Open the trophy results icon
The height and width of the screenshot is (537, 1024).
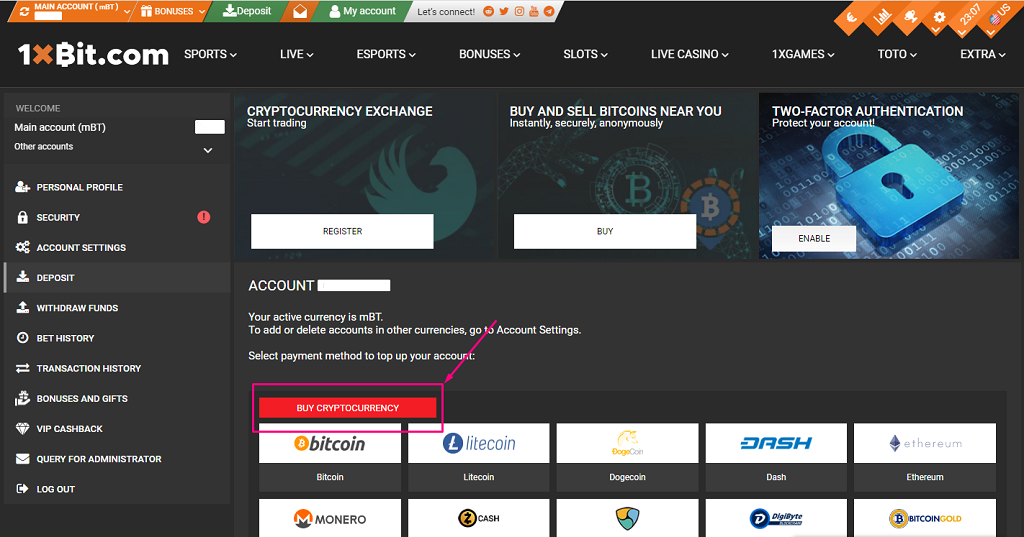pos(910,18)
